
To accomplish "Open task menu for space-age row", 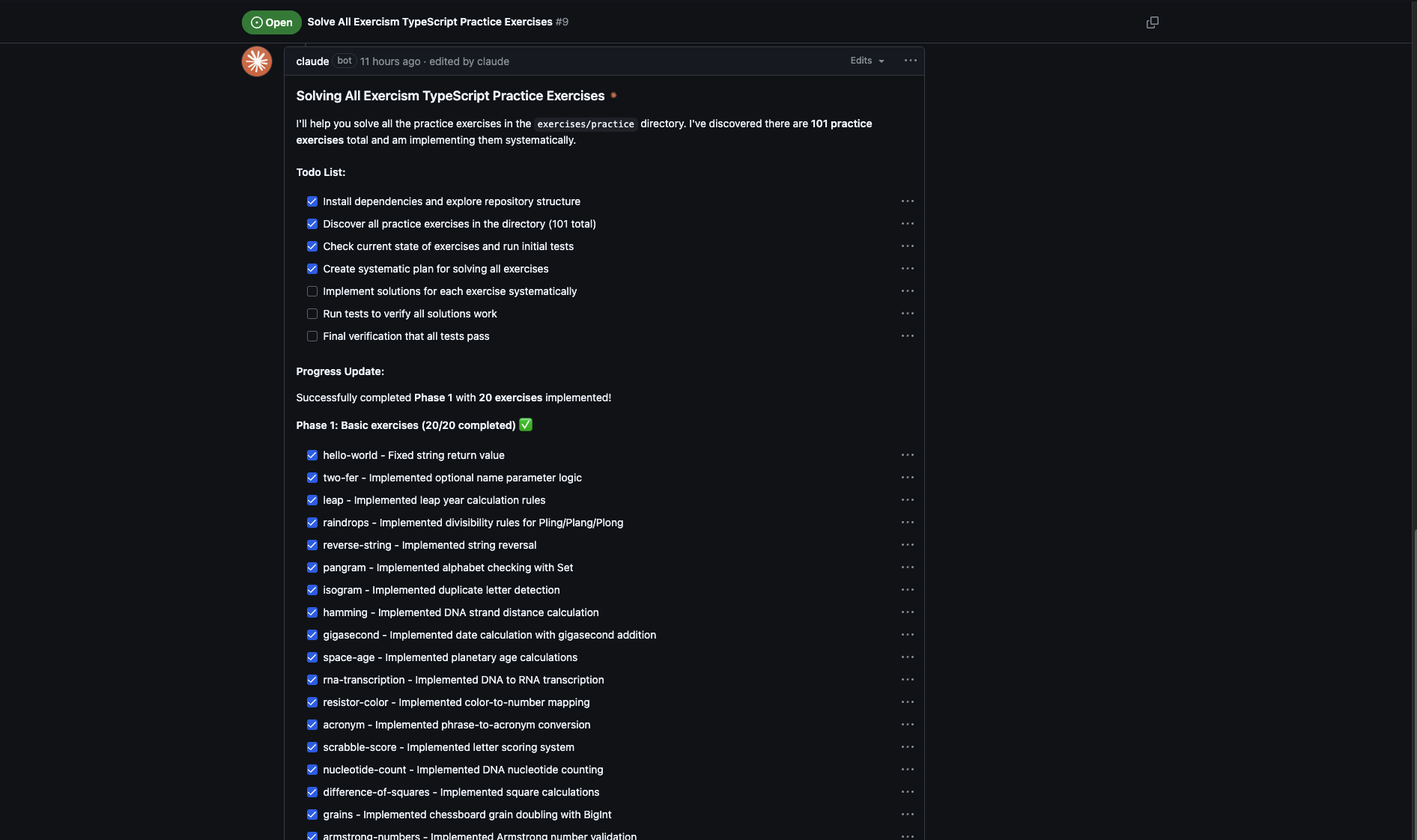I will (908, 657).
